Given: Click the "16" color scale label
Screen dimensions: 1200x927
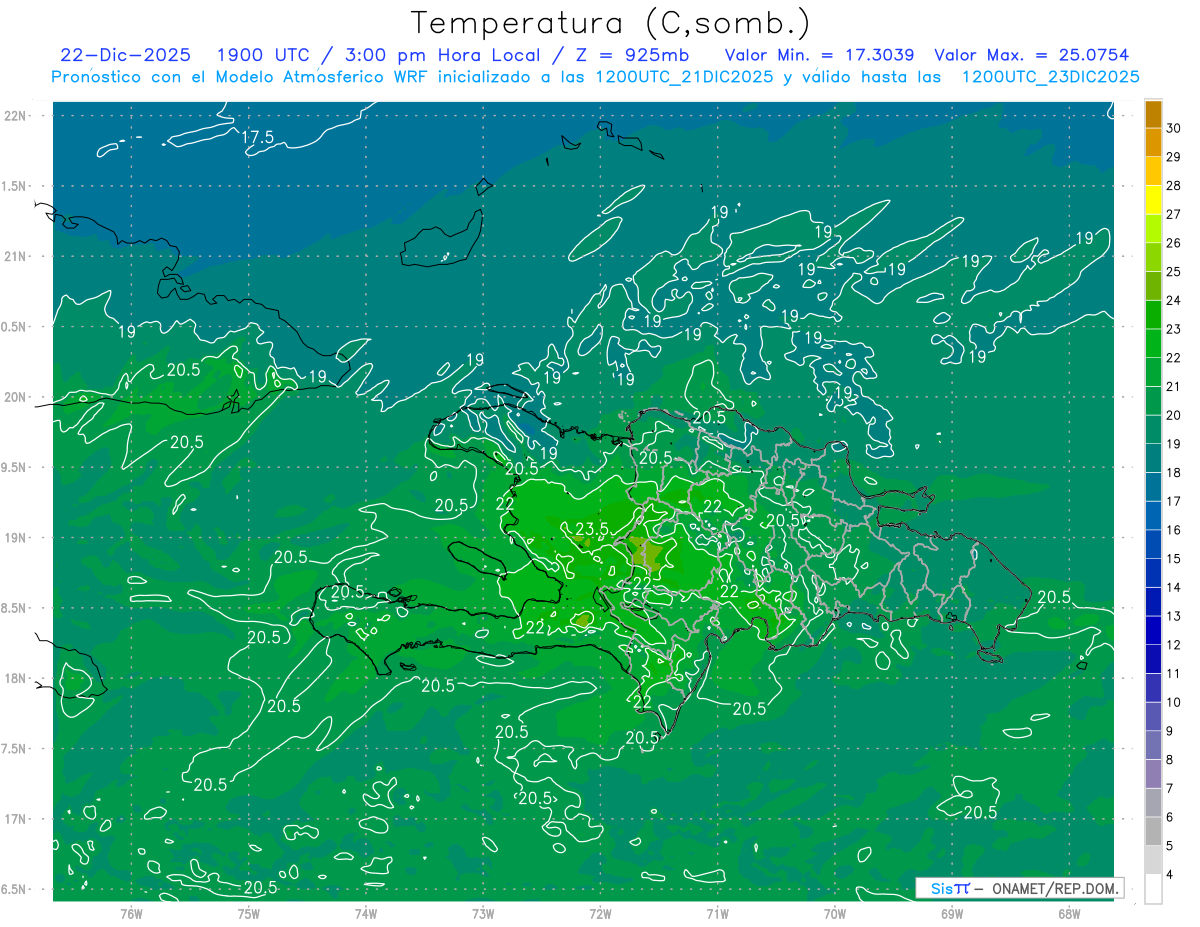Looking at the screenshot, I should pos(1174,530).
